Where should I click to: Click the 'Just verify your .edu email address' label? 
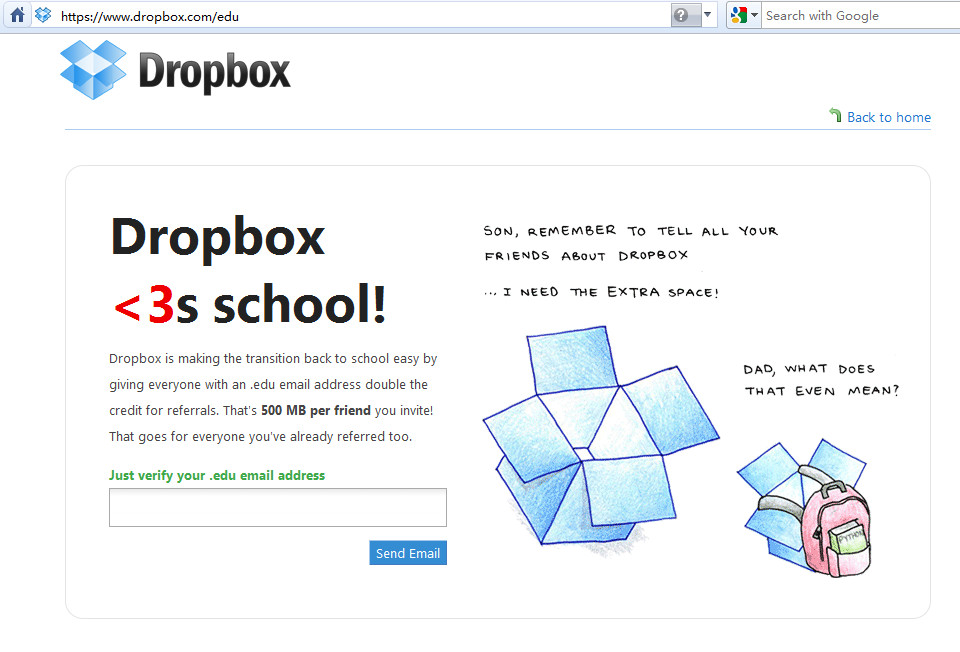(217, 475)
